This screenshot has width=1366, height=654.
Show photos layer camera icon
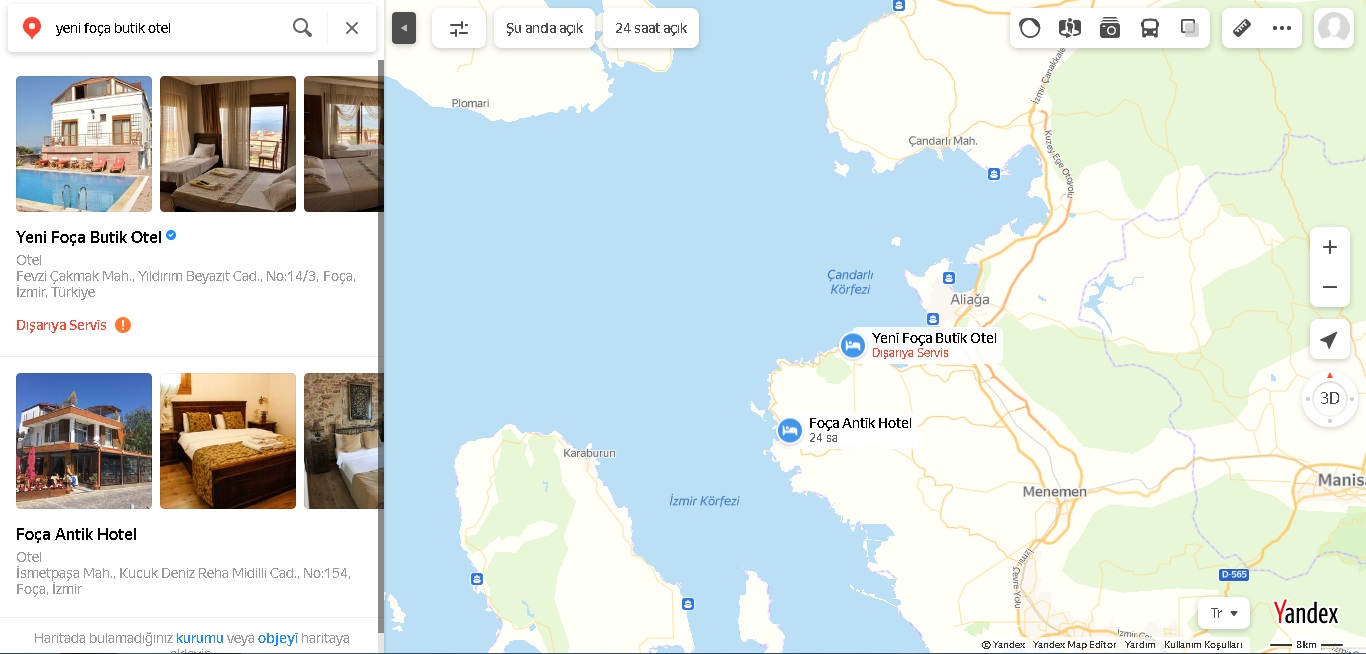(x=1110, y=28)
